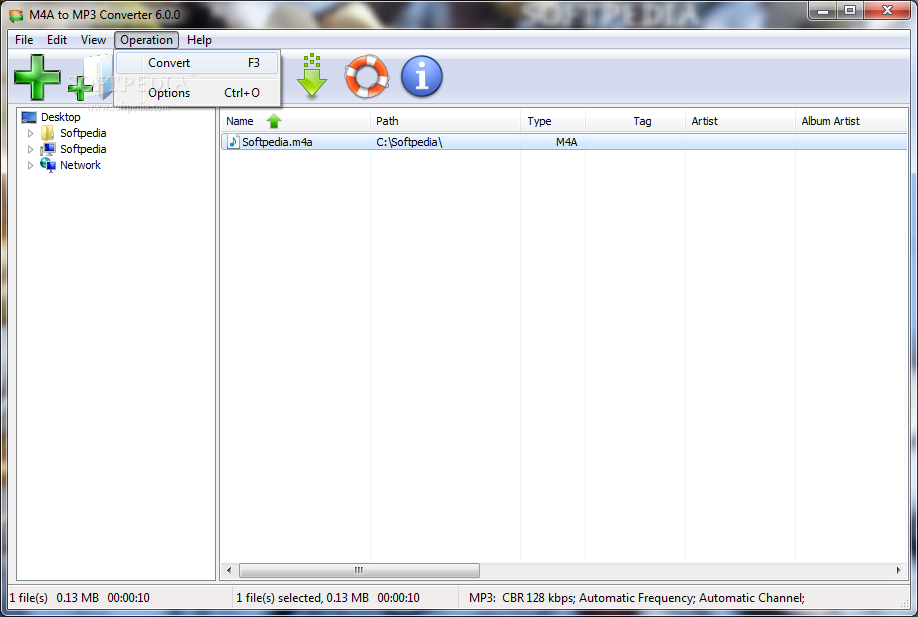
Task: Click the Desktop monitor icon in tree
Action: point(29,117)
